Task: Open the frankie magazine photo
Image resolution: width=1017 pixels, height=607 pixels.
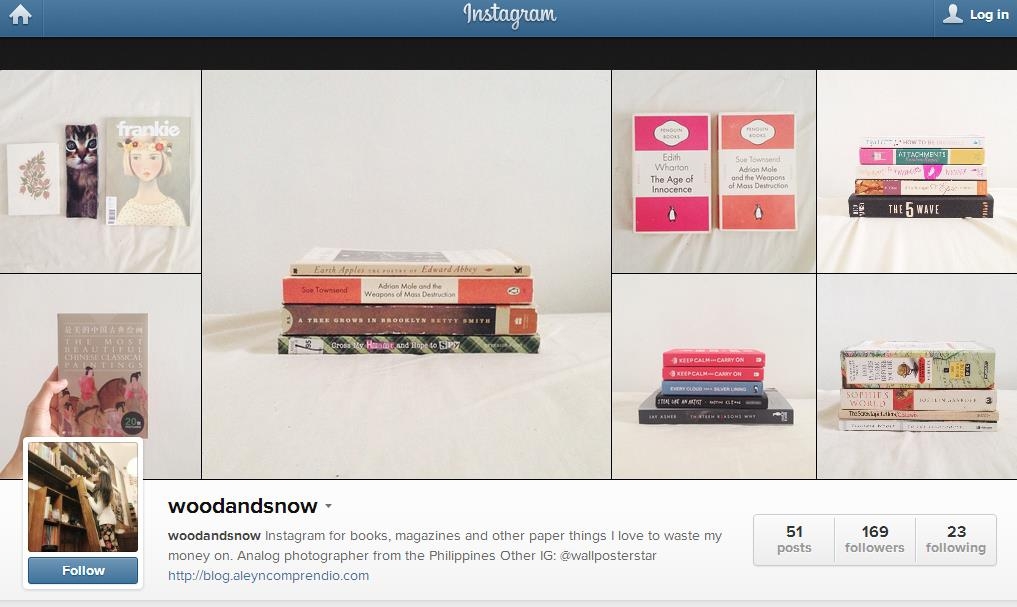Action: coord(101,171)
